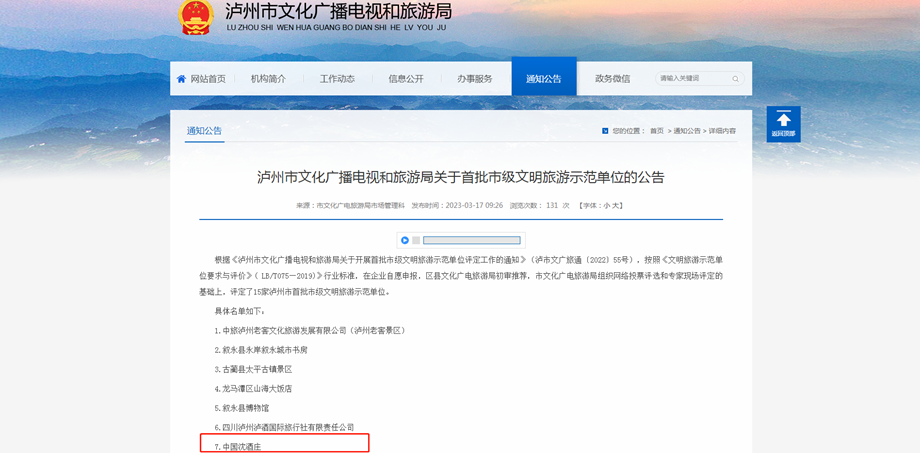Viewport: 920px width, 453px height.
Task: Click the publish time 2023-03-17 09:26
Action: [x=474, y=205]
